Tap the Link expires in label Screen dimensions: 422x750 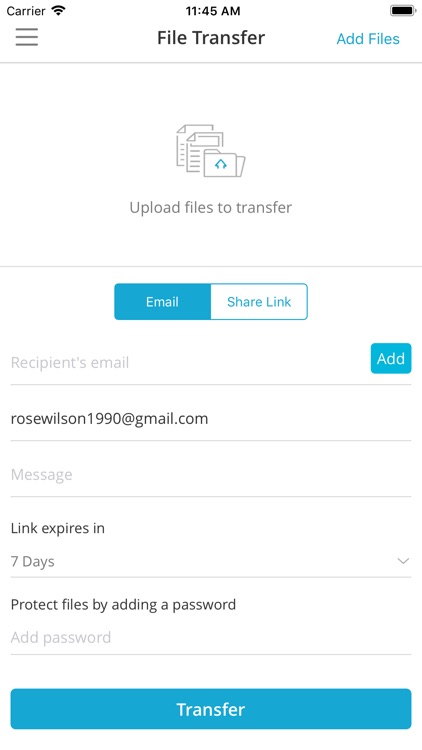(x=57, y=528)
